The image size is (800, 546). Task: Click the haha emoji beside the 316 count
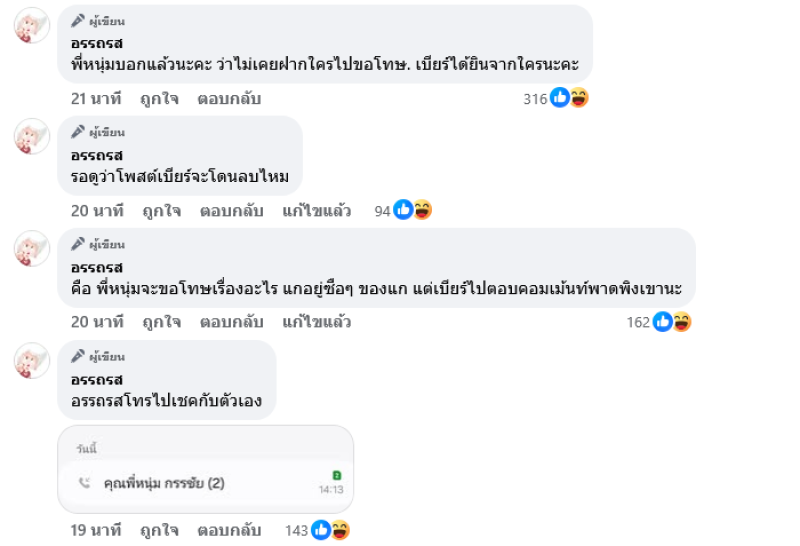point(578,98)
